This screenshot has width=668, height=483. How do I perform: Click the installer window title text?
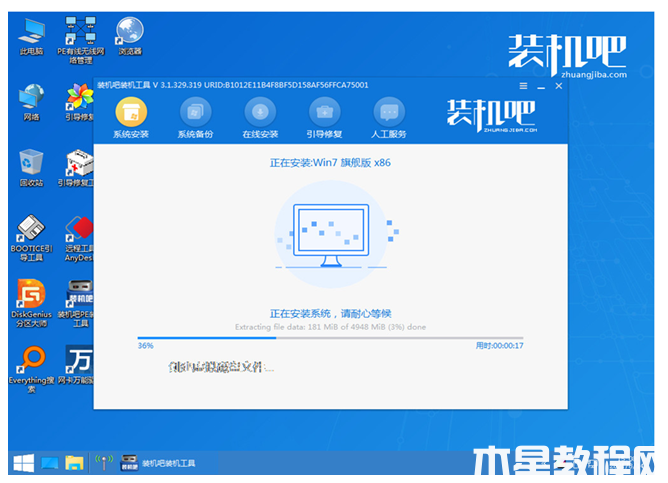click(233, 85)
